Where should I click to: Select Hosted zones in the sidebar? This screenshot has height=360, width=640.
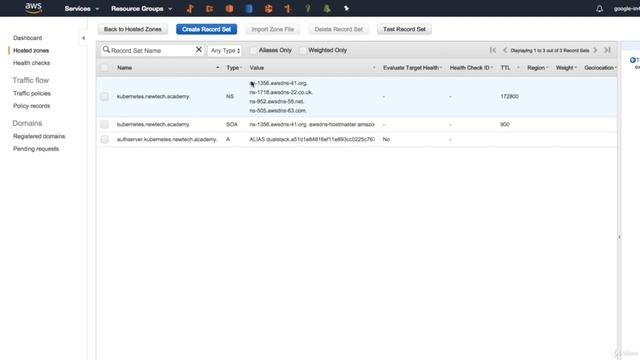31,51
